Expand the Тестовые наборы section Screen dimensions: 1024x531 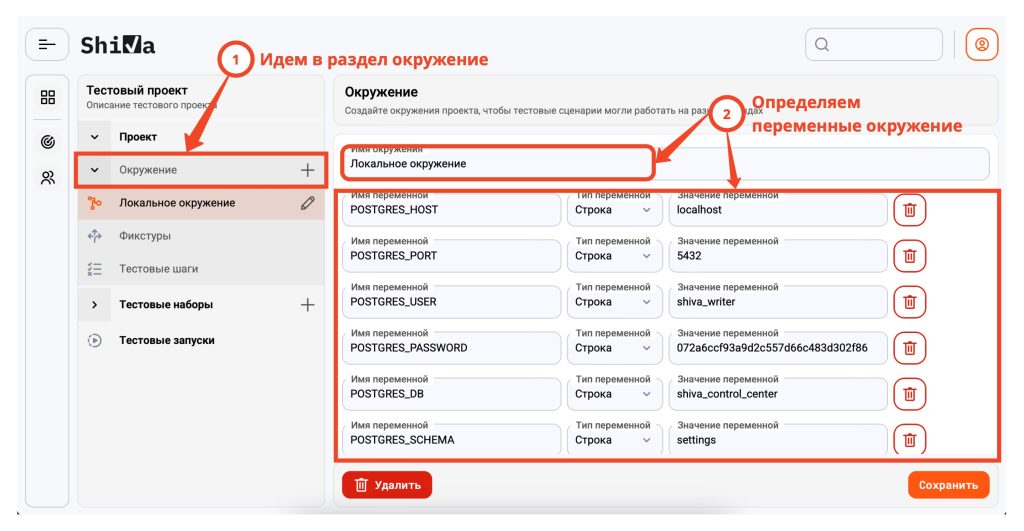pos(95,305)
